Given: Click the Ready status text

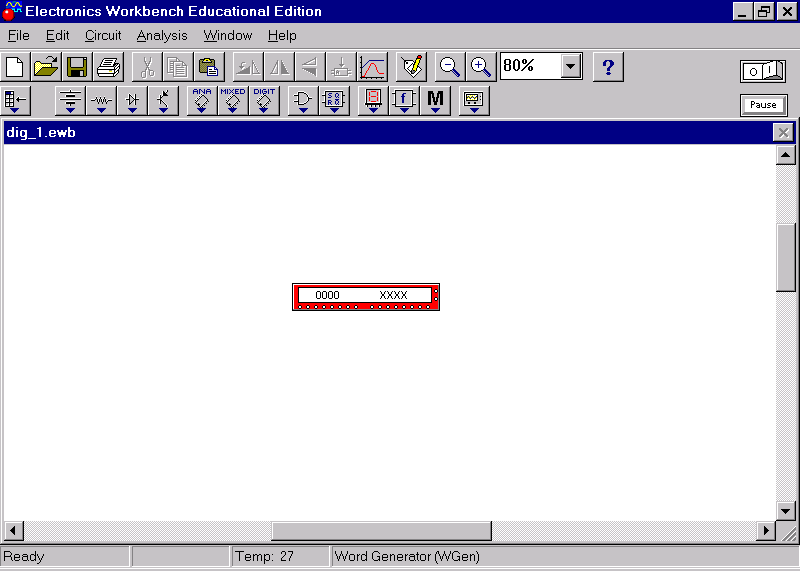Looking at the screenshot, I should coord(24,556).
